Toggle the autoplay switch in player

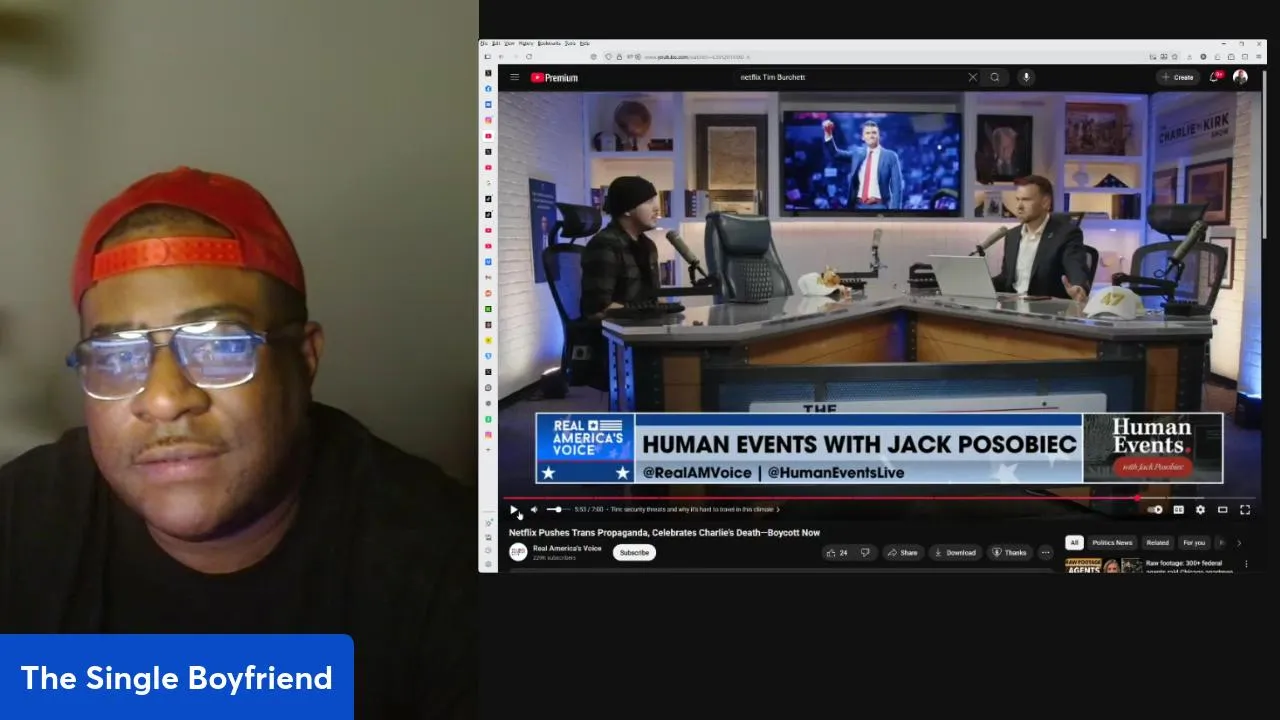tap(1155, 510)
